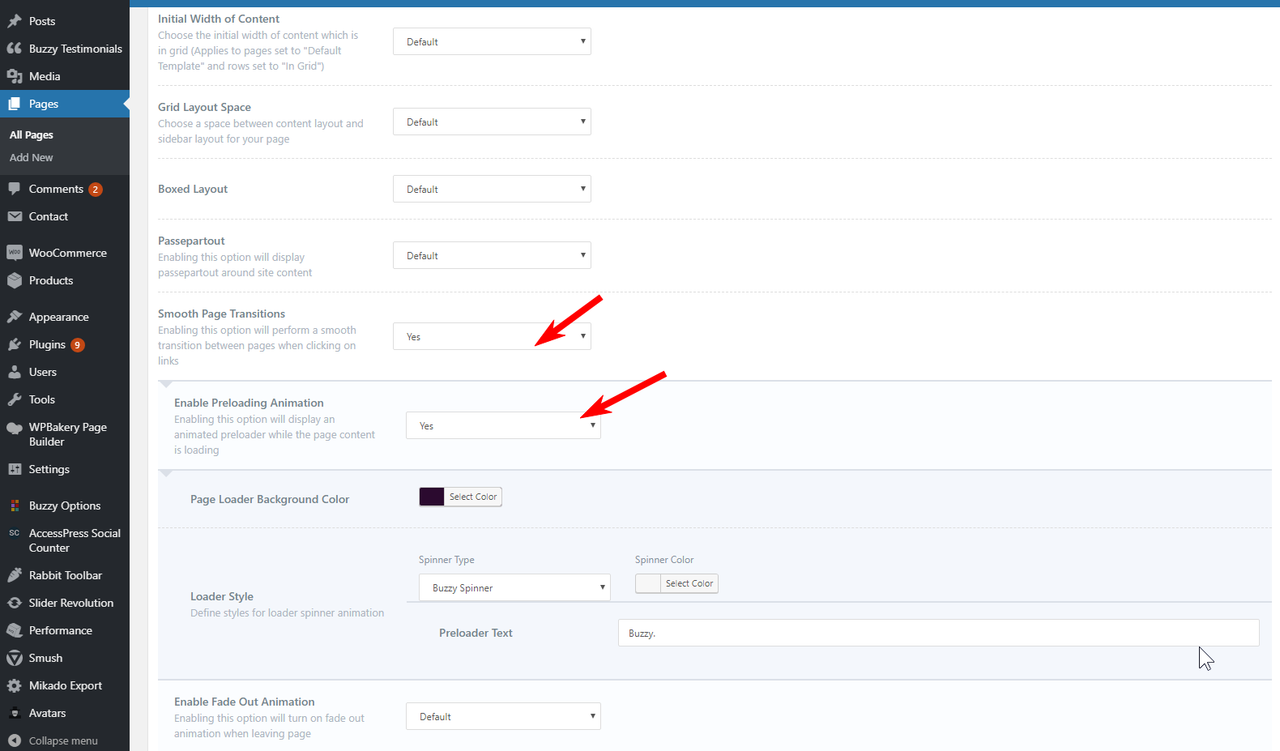Open the Initial Width of Content dropdown

click(492, 42)
